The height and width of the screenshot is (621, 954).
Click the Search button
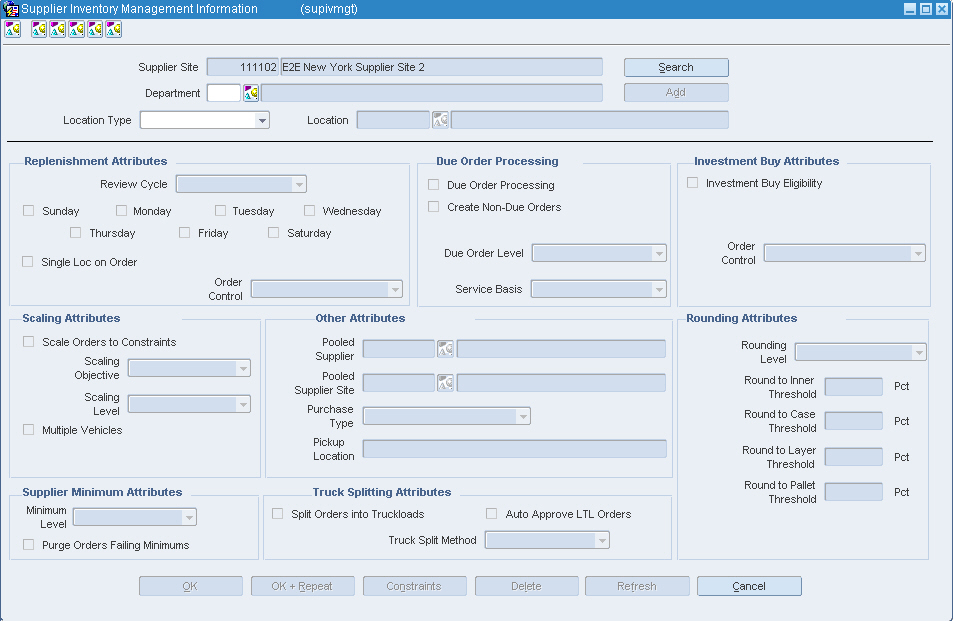point(676,67)
